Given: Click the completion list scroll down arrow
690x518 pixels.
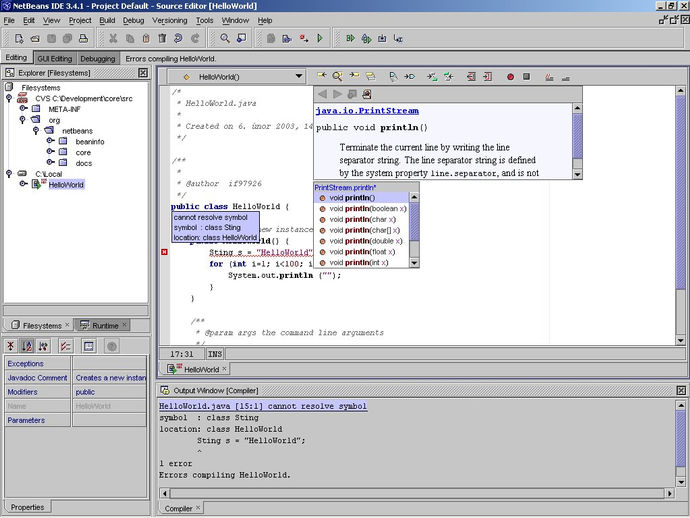Looking at the screenshot, I should 414,263.
